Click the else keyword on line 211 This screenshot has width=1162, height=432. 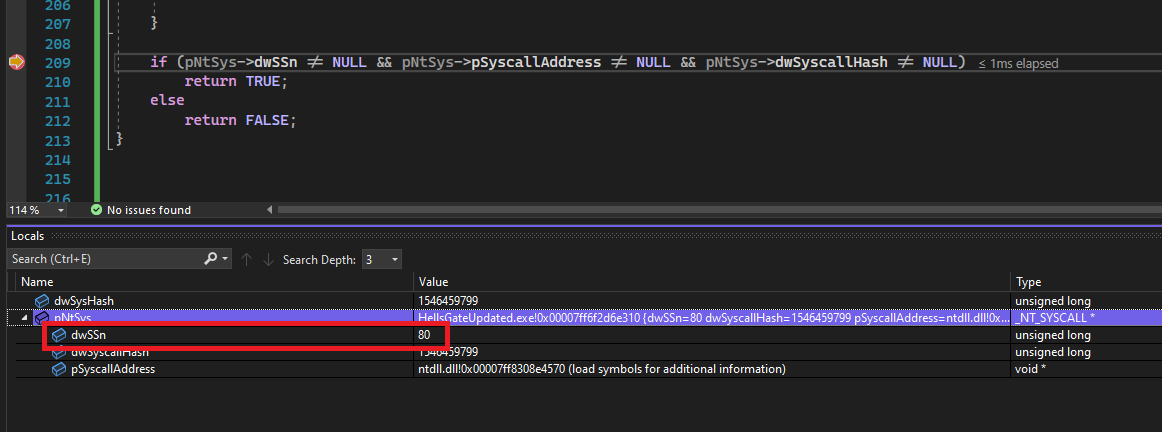(x=167, y=101)
